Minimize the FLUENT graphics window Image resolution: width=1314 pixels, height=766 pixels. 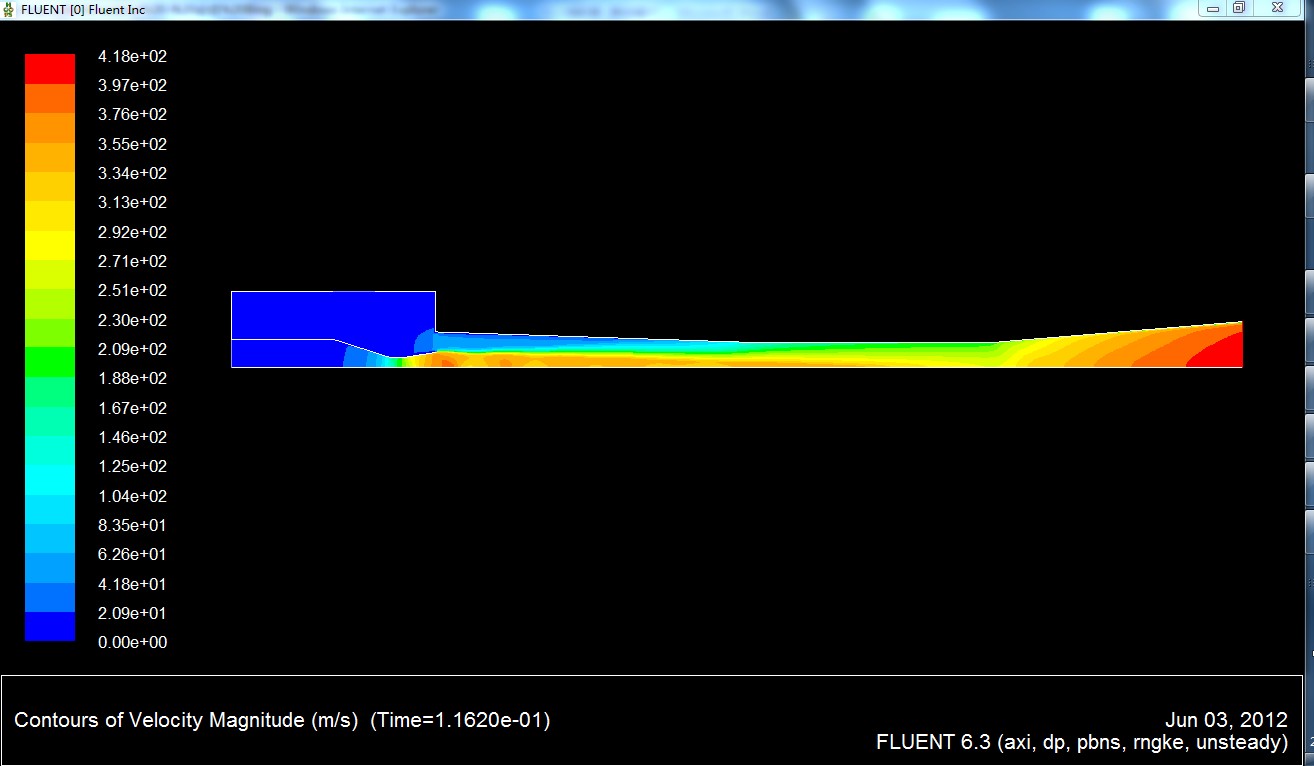click(1212, 8)
